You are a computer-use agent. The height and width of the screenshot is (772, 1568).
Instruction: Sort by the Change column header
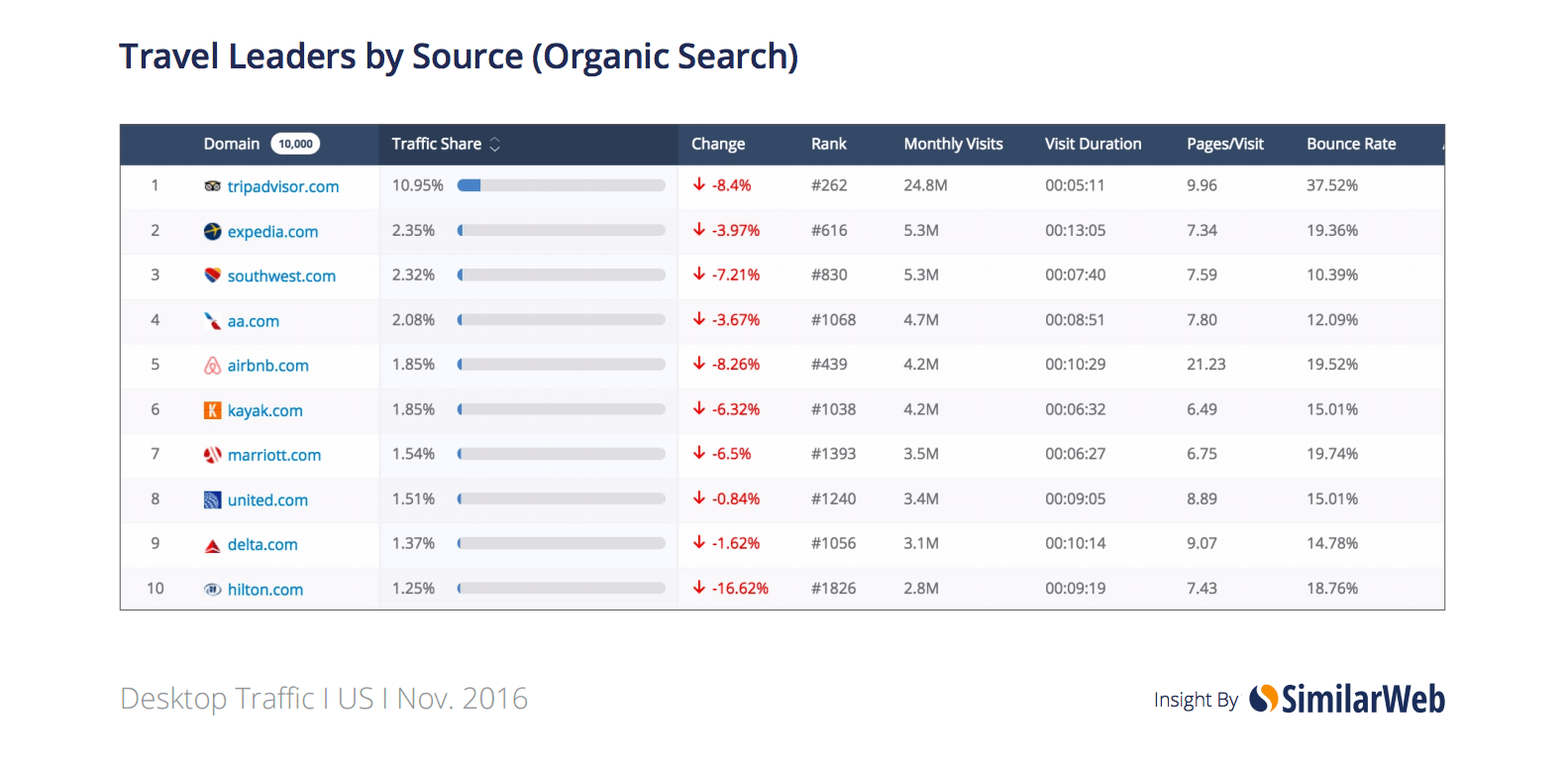click(718, 144)
